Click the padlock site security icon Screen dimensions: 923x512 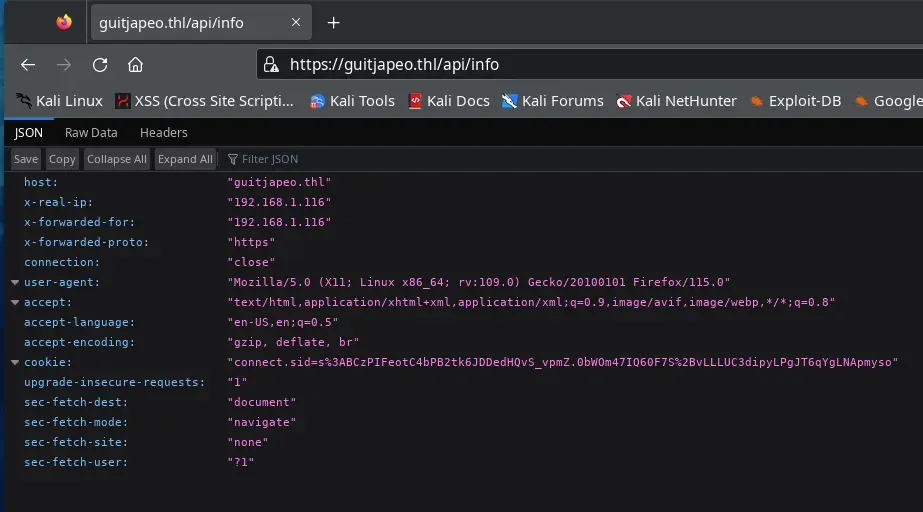271,64
